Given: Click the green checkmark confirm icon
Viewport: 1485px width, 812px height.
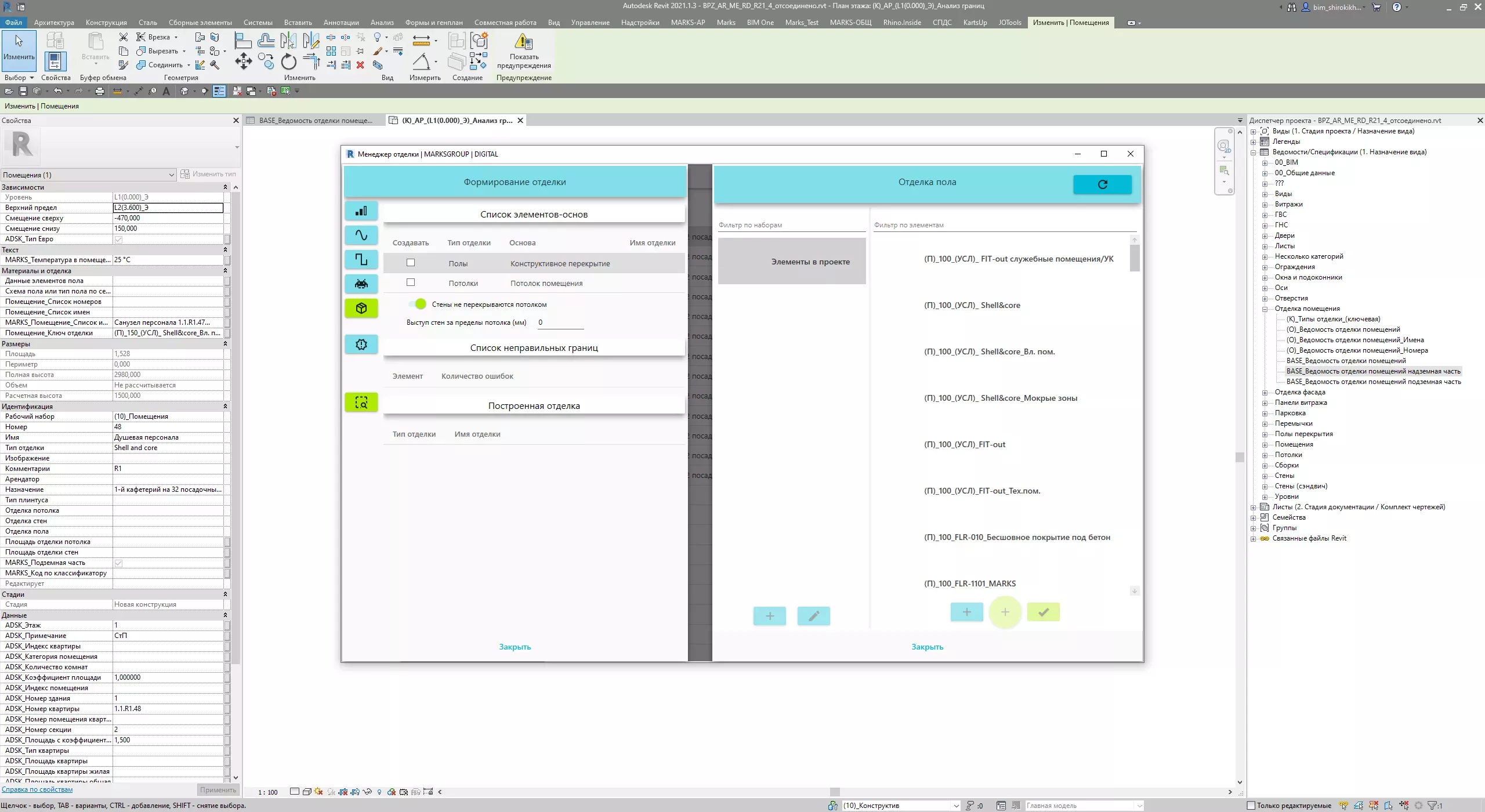Looking at the screenshot, I should 1043,612.
